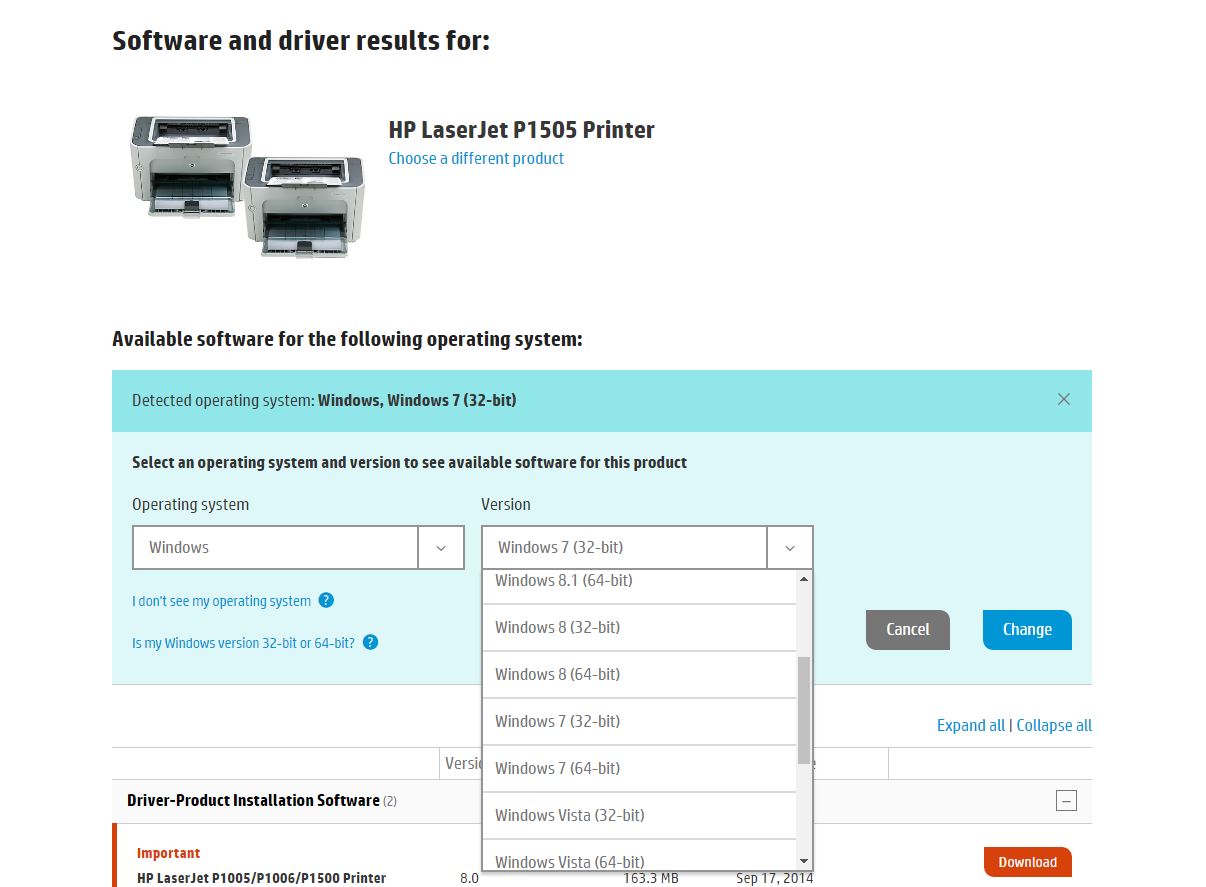Select Windows Vista (32-bit) option
Image resolution: width=1206 pixels, height=887 pixels.
tap(640, 815)
